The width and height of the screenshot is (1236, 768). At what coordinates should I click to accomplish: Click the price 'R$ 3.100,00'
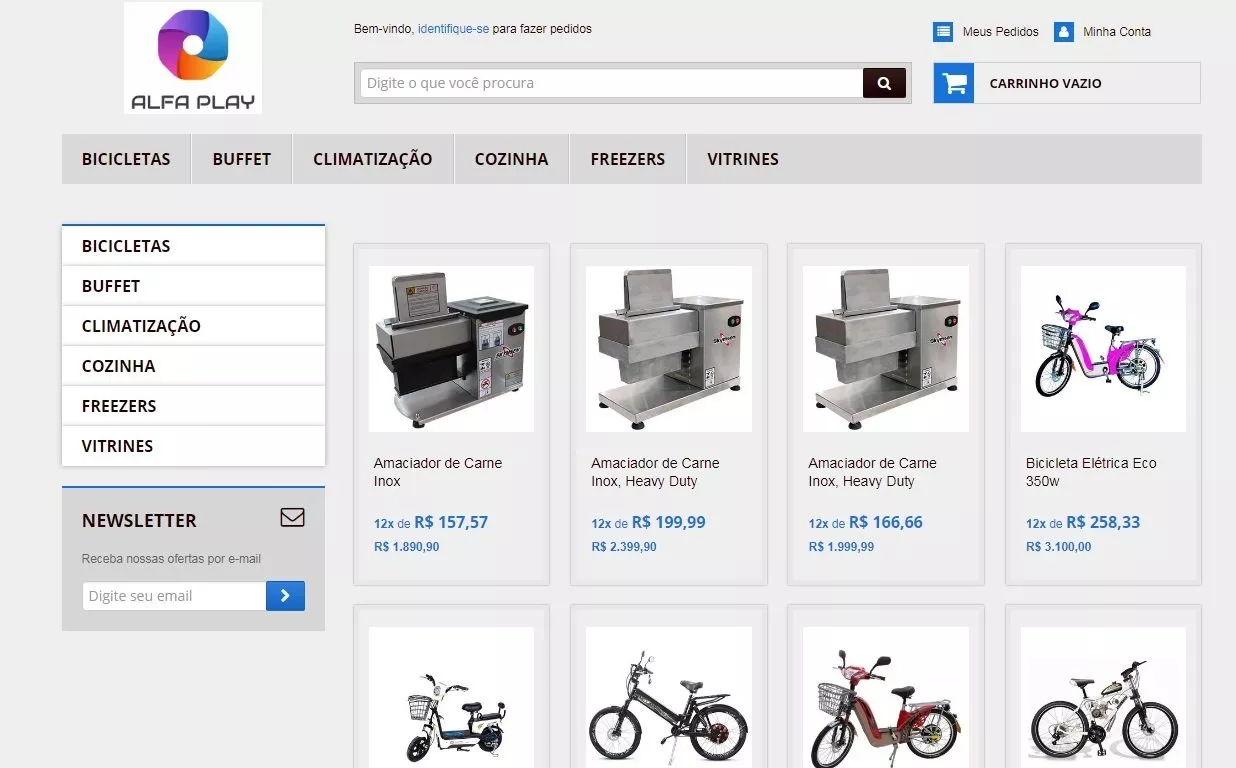coord(1059,547)
